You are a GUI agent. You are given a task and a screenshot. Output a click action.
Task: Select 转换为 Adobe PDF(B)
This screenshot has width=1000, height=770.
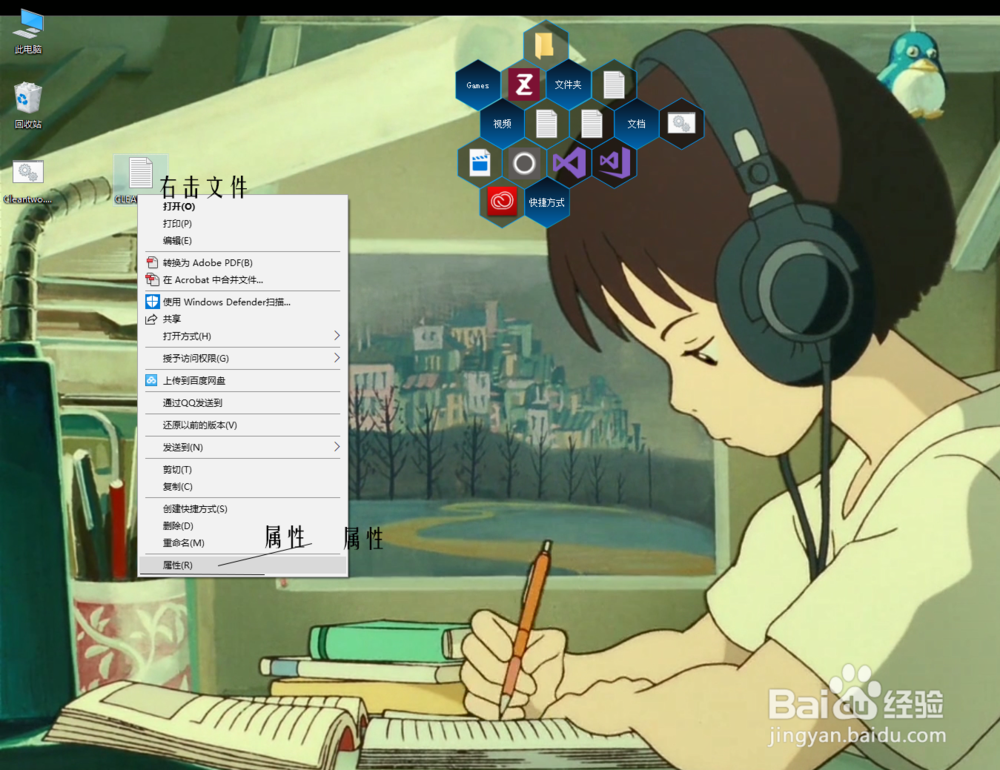[x=243, y=262]
